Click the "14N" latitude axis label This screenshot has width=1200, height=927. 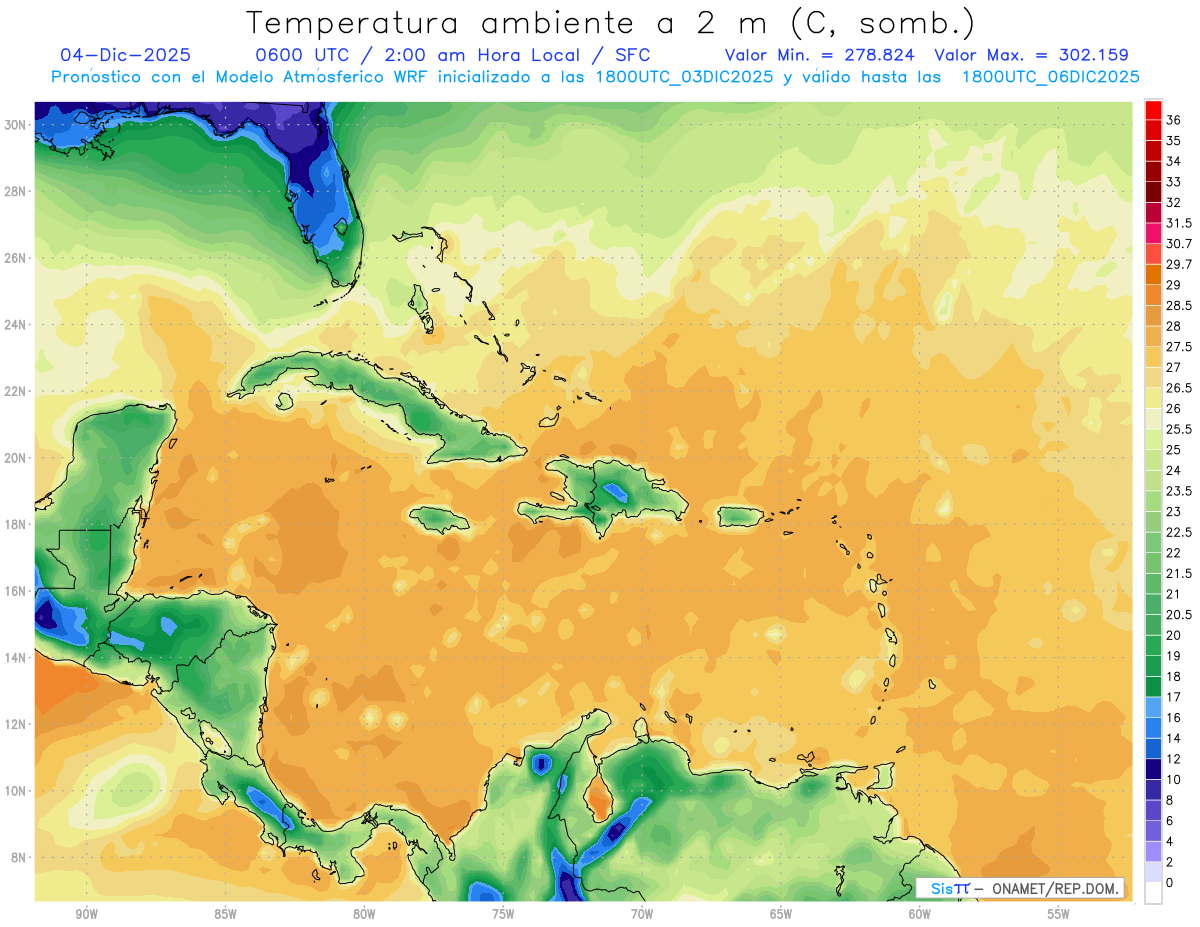(16, 657)
